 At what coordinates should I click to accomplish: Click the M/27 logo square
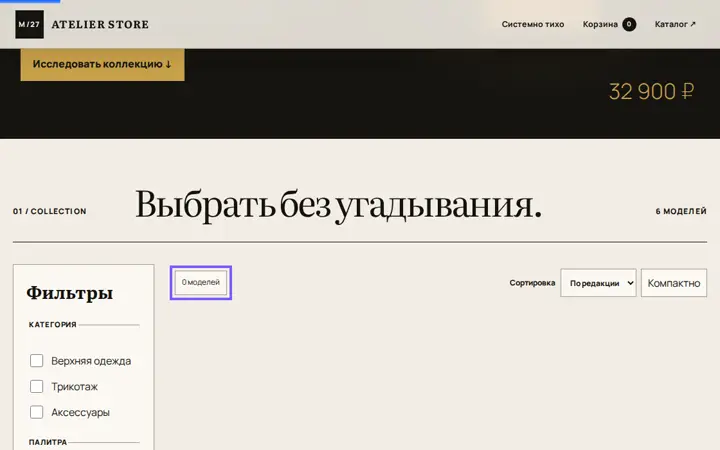point(29,24)
